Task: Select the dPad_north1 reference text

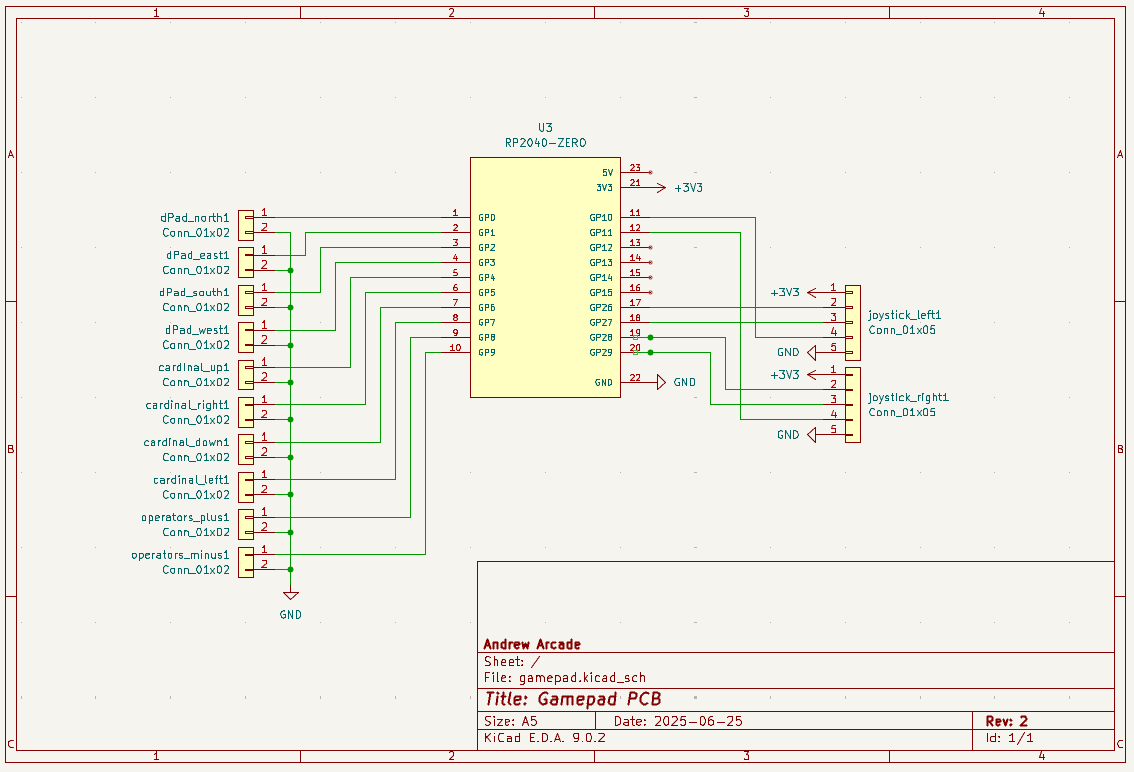Action: (x=195, y=218)
